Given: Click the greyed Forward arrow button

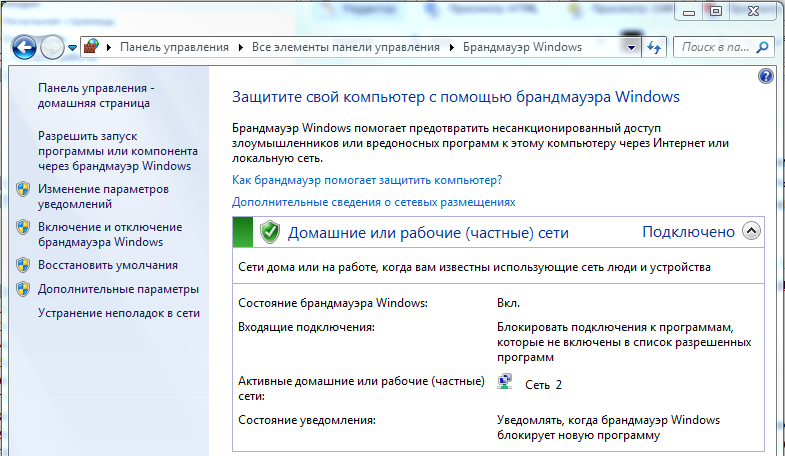Looking at the screenshot, I should pos(52,48).
